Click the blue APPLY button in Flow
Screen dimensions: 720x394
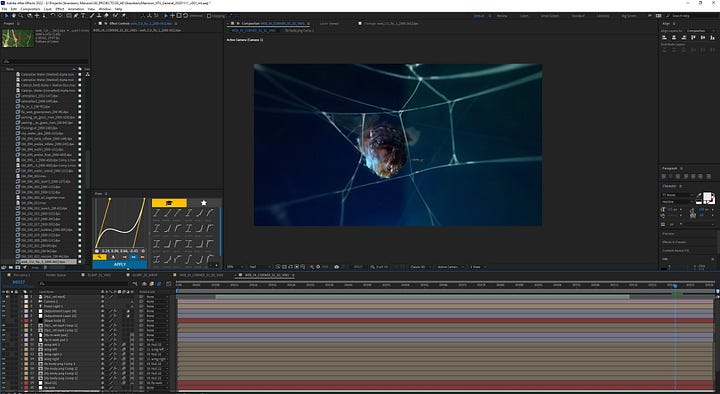pos(119,264)
